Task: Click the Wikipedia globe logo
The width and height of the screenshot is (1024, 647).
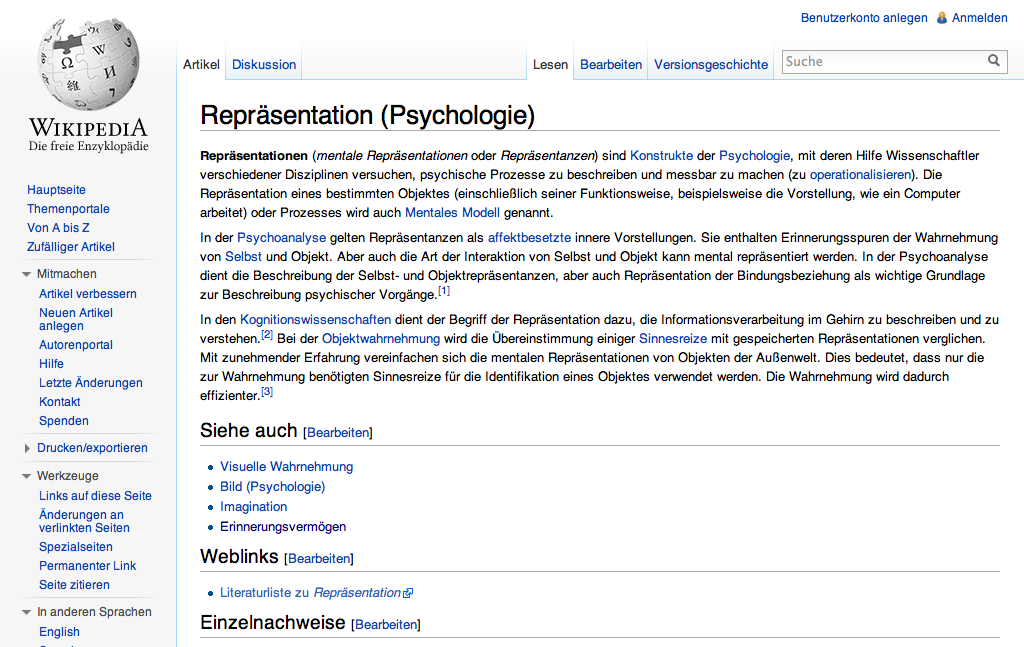Action: [88, 64]
